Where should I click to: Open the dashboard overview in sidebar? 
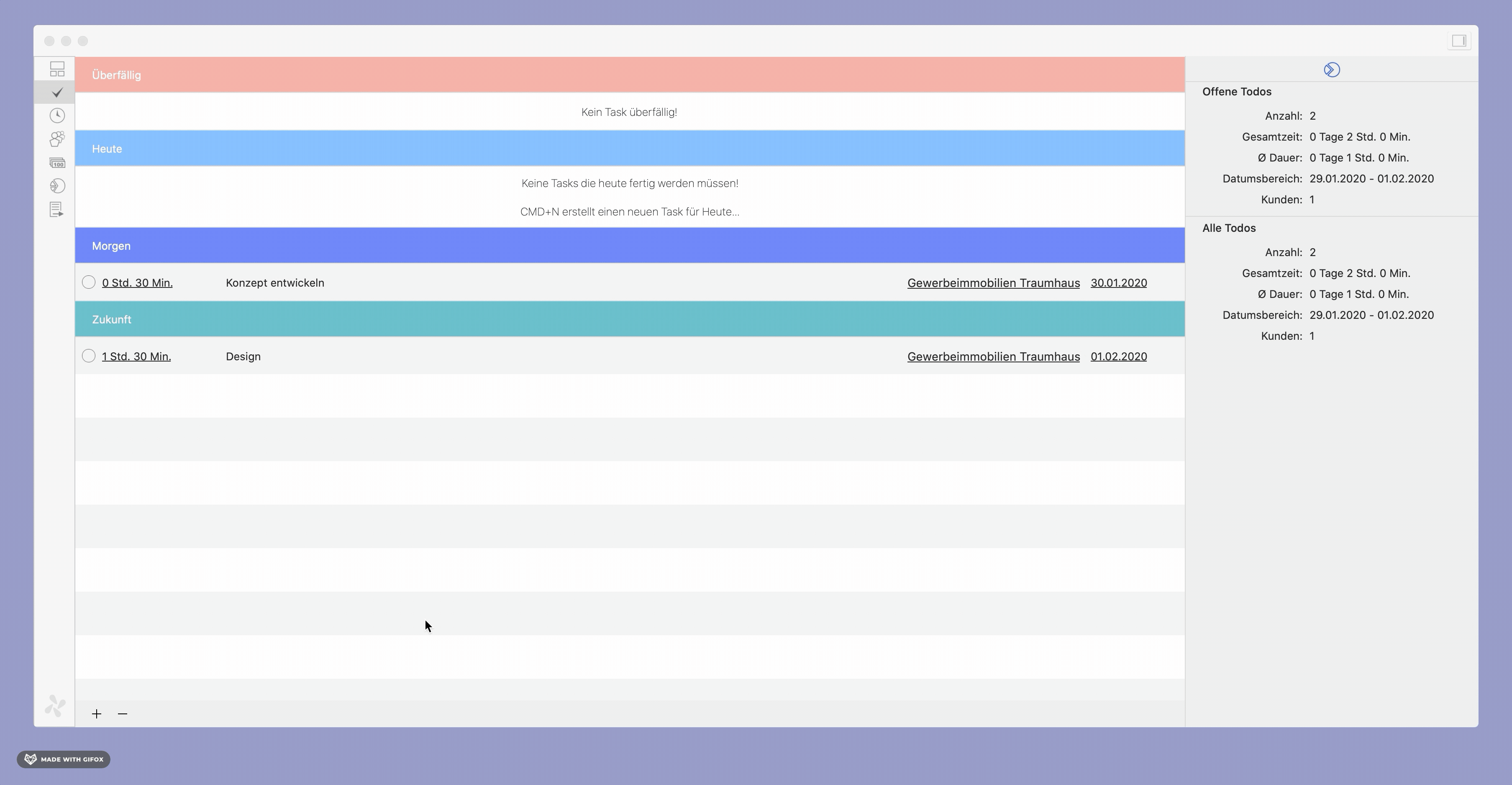[x=57, y=69]
